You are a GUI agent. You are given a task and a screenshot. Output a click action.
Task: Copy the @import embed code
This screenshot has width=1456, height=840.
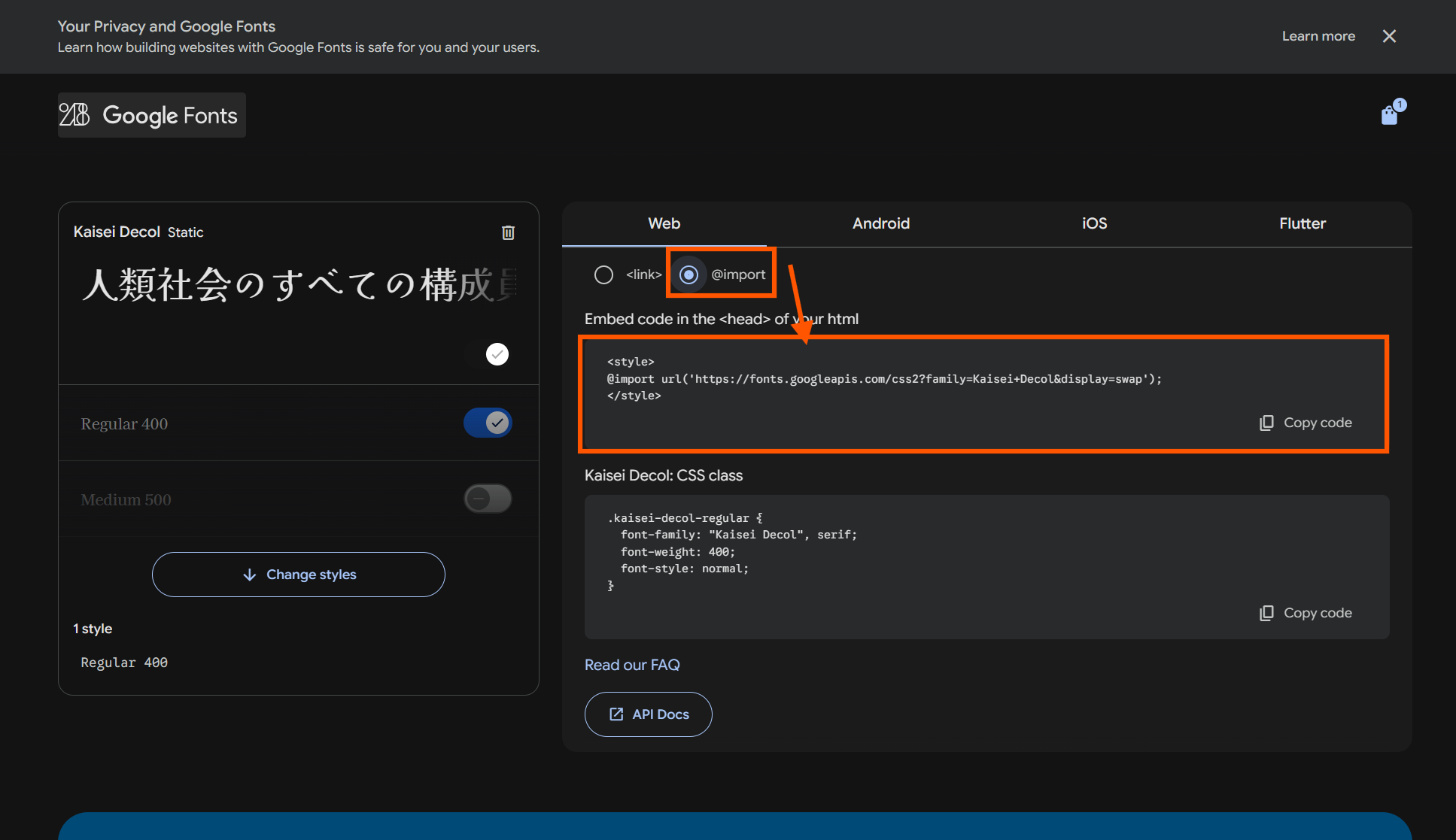pos(1306,423)
